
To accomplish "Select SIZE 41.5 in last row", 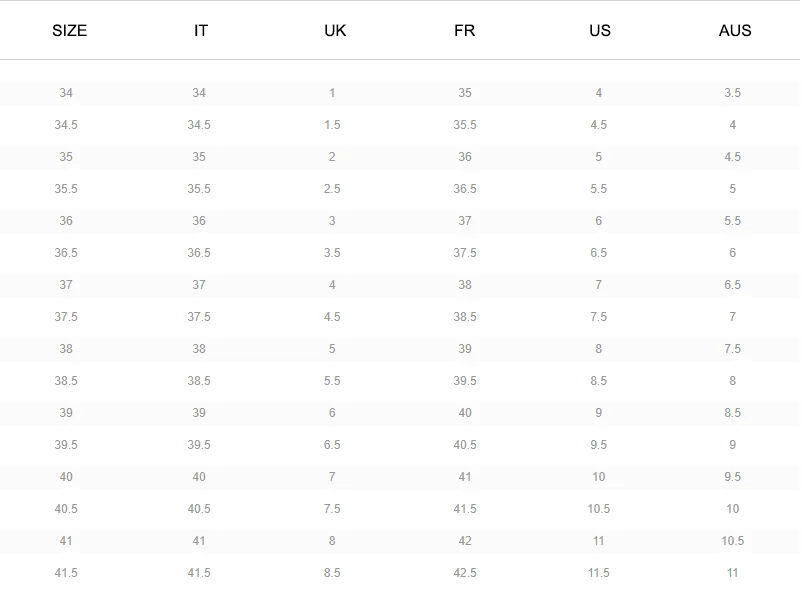I will [66, 573].
